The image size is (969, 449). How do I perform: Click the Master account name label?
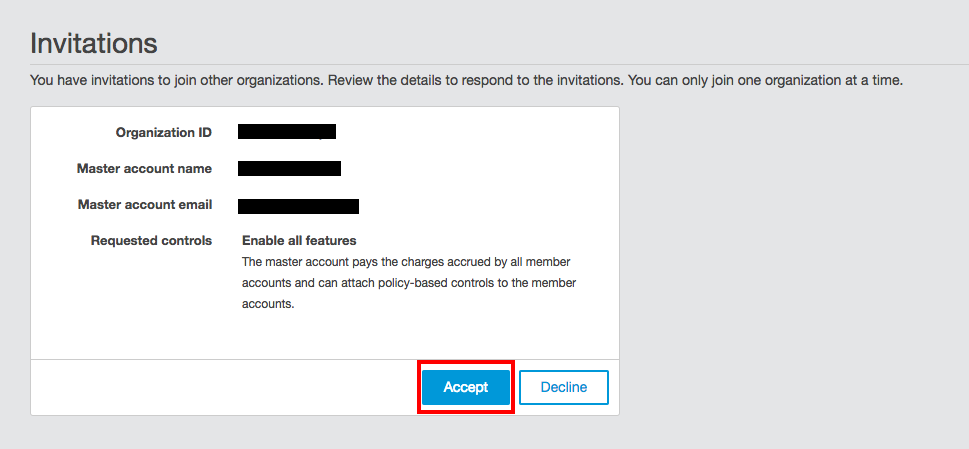[144, 169]
